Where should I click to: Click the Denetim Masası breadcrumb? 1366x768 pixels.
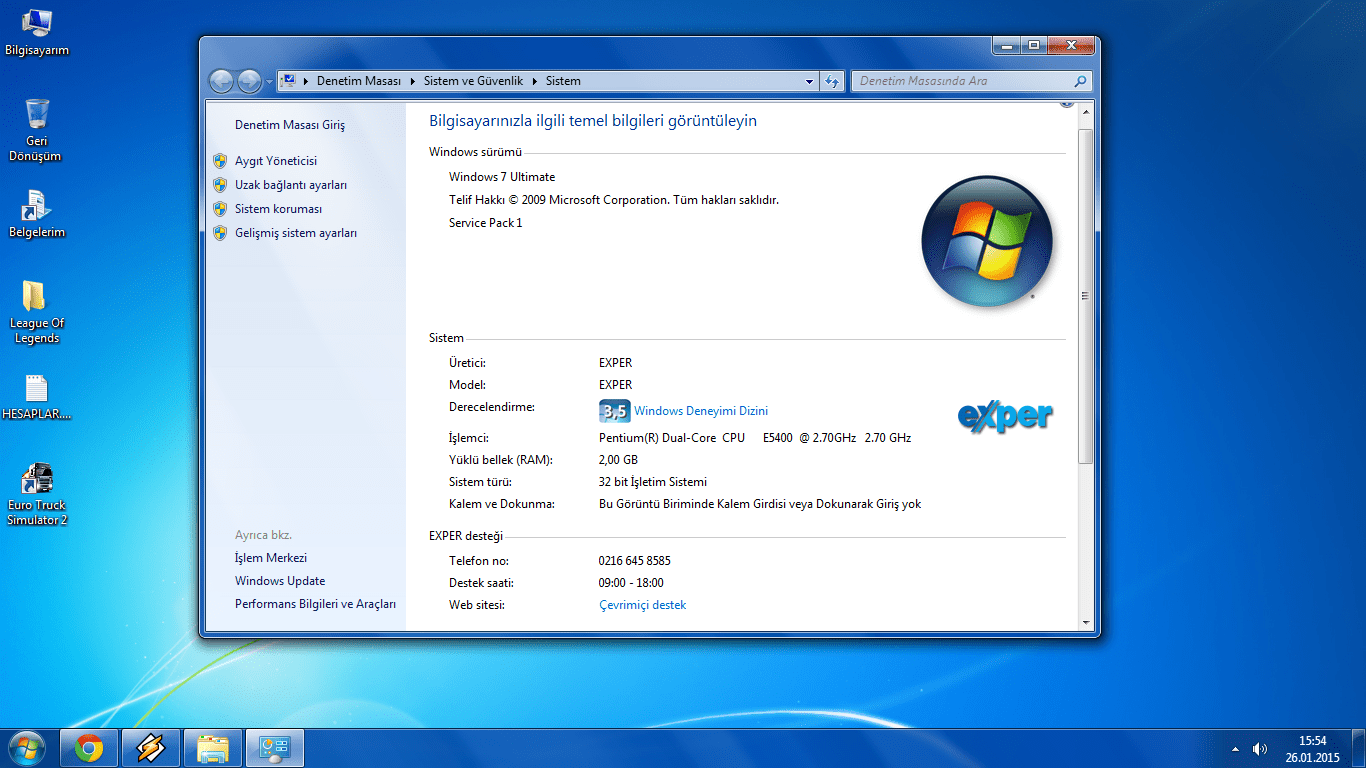pos(359,81)
